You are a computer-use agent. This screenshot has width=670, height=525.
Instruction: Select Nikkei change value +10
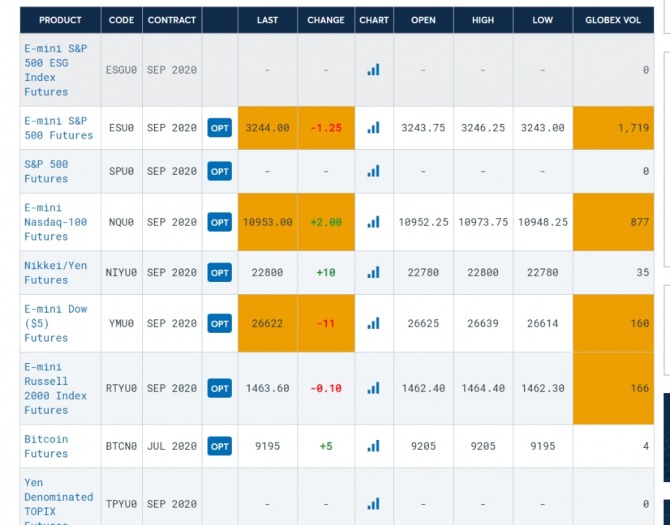coord(326,273)
